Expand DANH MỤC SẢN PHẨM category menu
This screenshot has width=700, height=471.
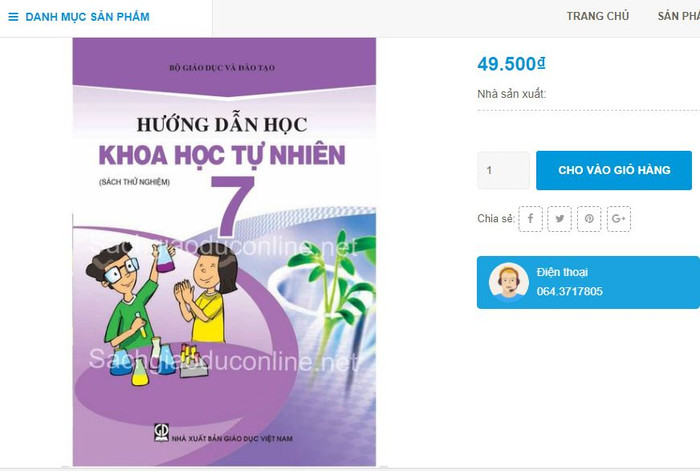[88, 17]
